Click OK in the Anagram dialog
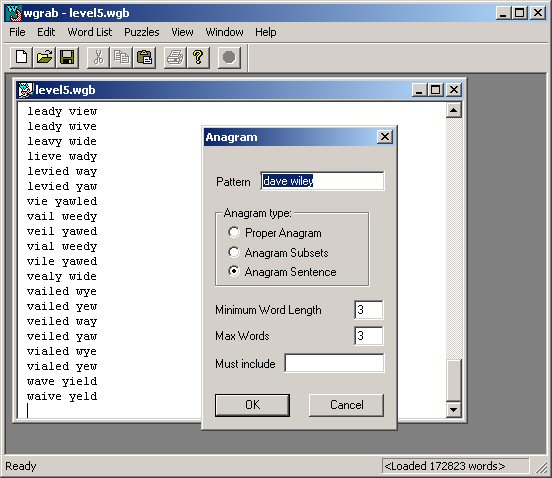552x478 pixels. coord(252,405)
